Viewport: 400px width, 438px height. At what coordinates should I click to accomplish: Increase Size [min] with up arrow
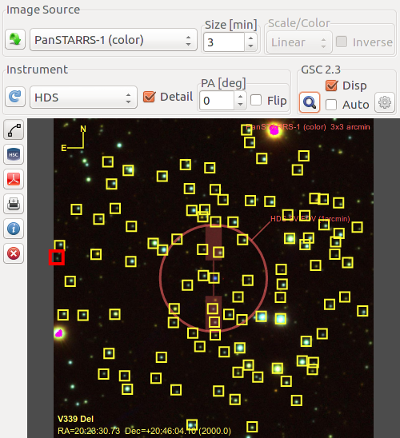tap(251, 38)
